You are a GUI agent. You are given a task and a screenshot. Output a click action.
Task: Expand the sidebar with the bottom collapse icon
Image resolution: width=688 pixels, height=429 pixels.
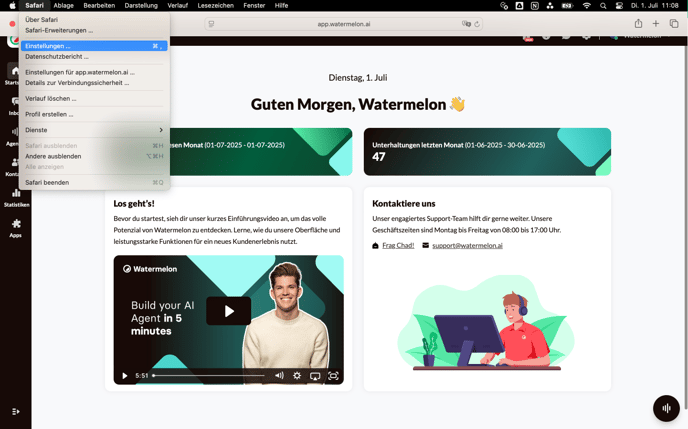pos(16,411)
